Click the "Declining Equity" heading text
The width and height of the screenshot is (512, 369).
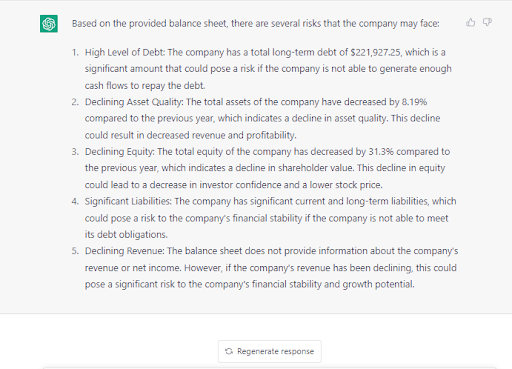point(120,152)
